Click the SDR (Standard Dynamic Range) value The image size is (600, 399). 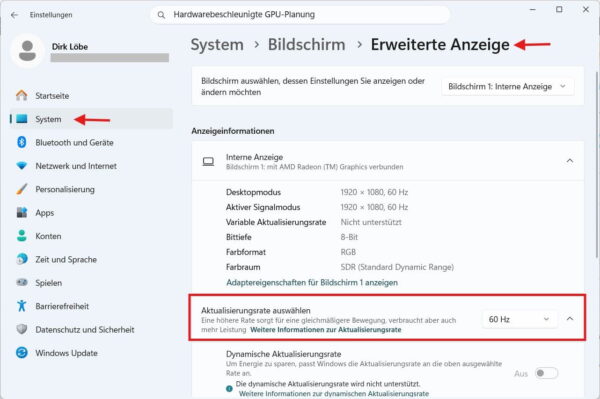click(397, 267)
